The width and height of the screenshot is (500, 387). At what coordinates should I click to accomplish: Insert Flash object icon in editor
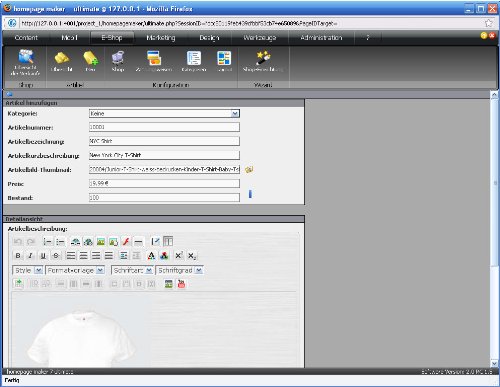[126, 242]
